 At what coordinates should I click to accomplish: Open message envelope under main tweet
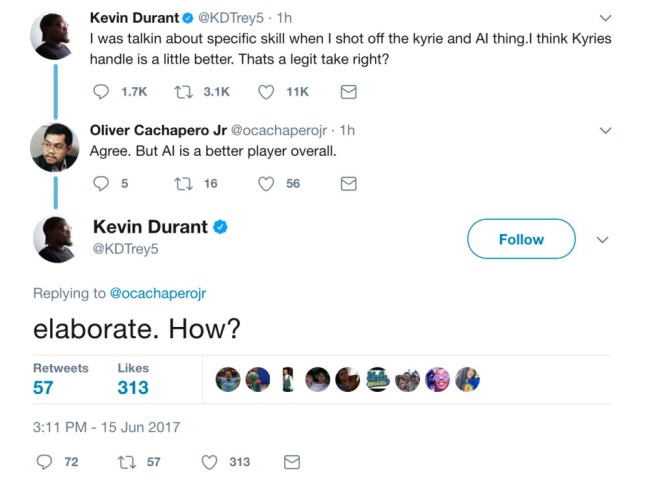(292, 462)
